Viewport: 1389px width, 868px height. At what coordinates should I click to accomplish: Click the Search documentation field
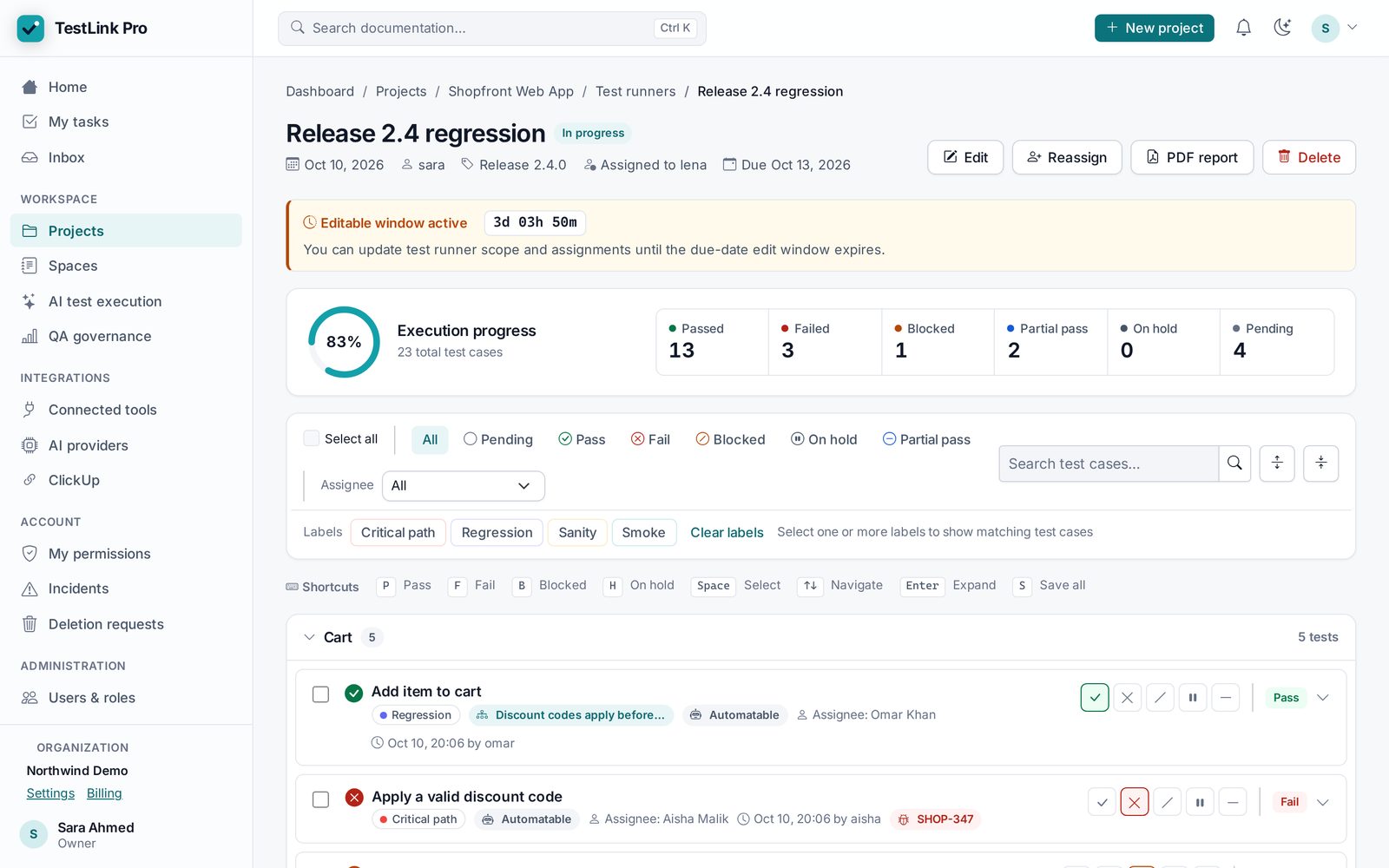tap(491, 28)
